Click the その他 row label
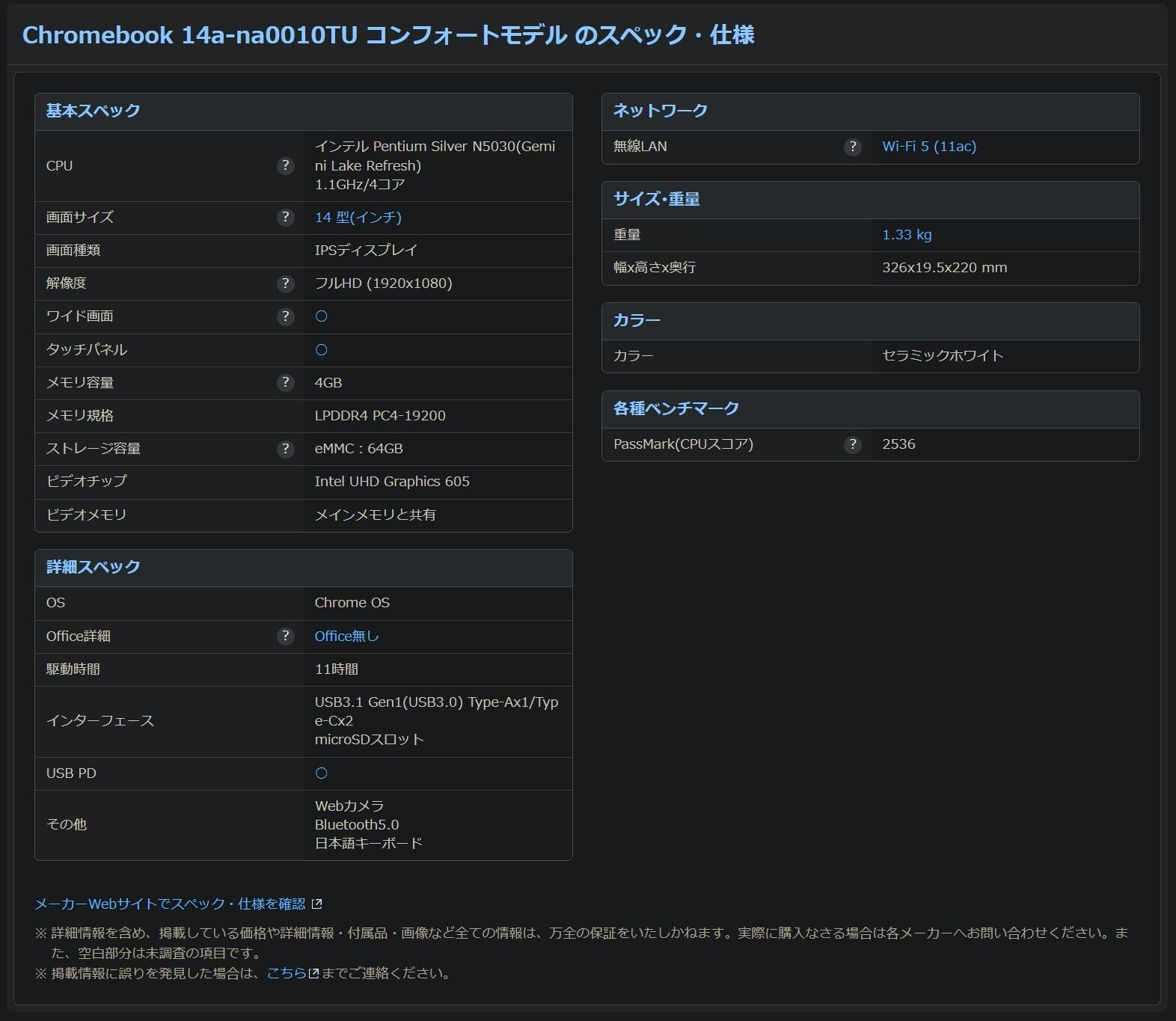 pyautogui.click(x=67, y=825)
